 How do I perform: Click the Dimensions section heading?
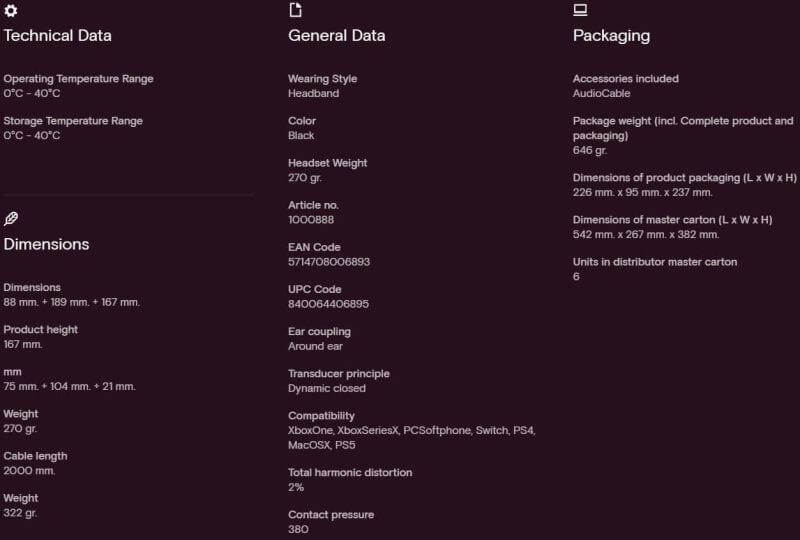pos(46,245)
